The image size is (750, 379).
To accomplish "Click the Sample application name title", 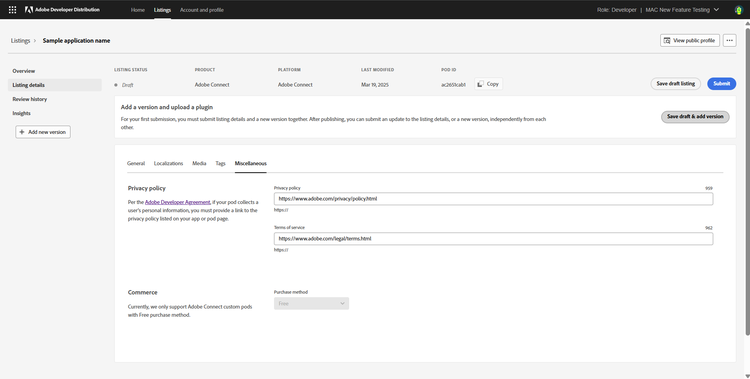I will pos(77,41).
